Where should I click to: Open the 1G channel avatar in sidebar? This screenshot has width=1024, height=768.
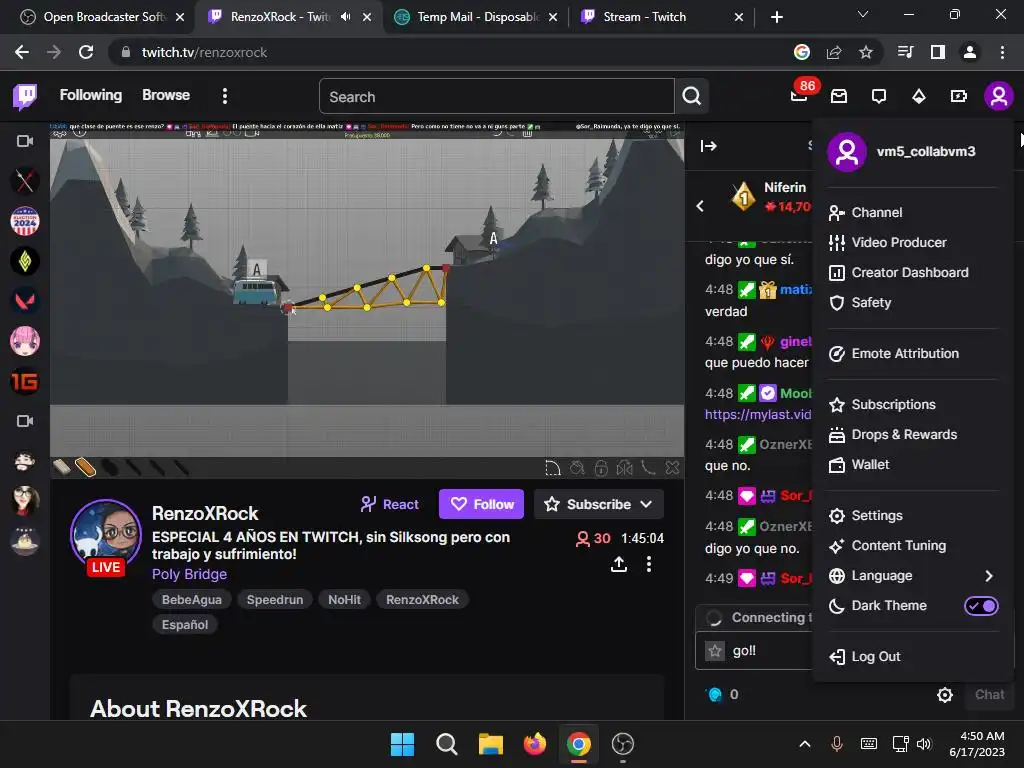25,381
